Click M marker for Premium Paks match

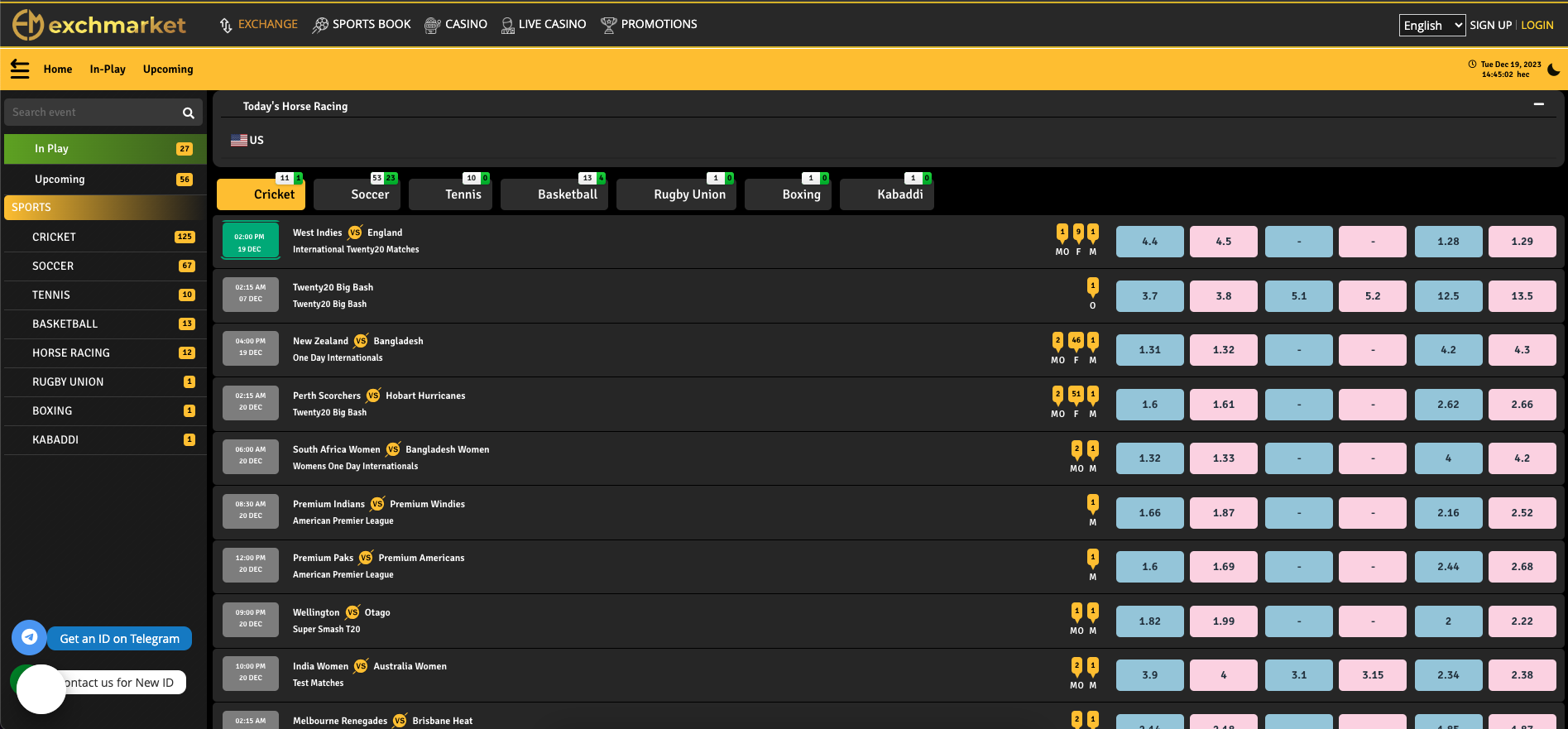1093,565
